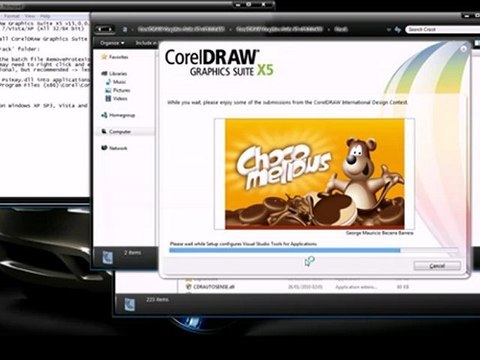Viewport: 480px width, 360px height.
Task: Click the Computer icon in sidebar
Action: [104, 131]
